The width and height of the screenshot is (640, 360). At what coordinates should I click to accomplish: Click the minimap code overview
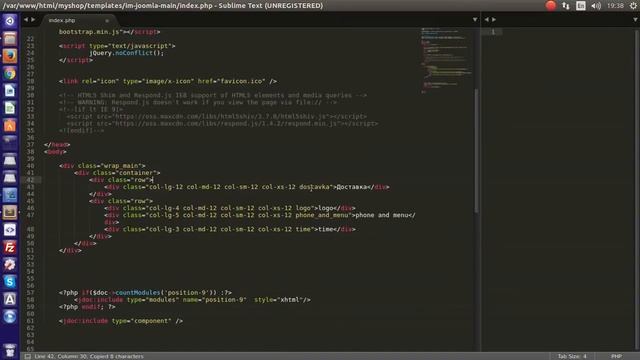[446, 60]
